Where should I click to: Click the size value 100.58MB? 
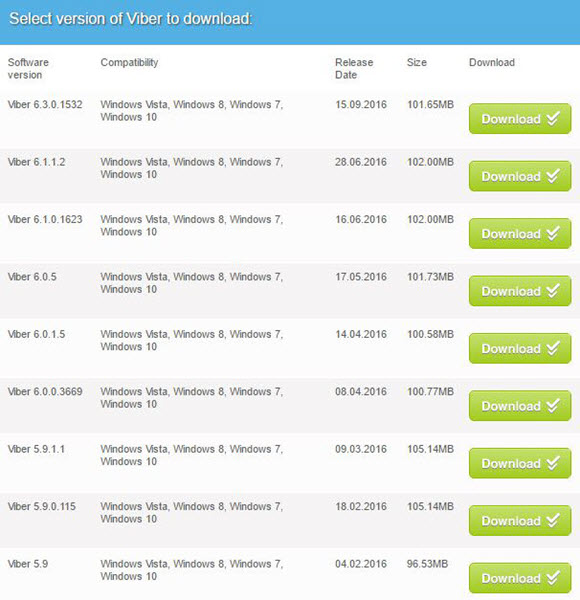click(x=430, y=334)
